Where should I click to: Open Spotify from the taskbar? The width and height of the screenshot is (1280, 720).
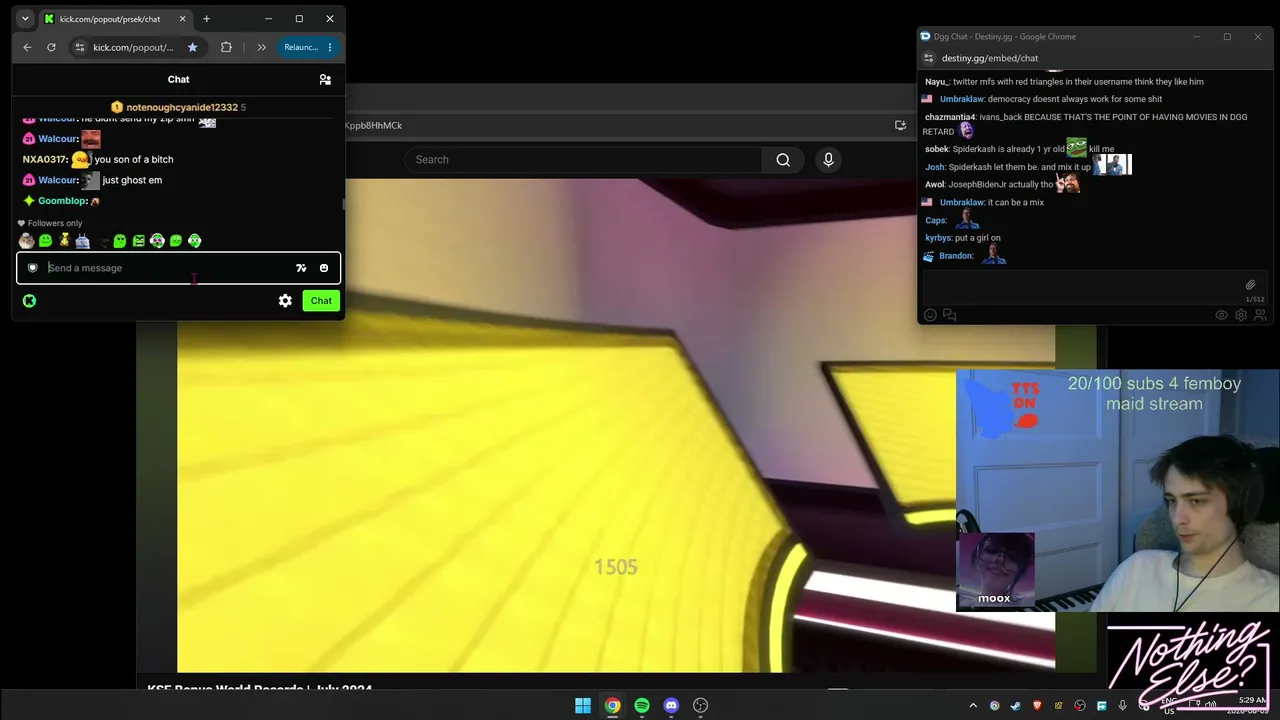tap(642, 706)
